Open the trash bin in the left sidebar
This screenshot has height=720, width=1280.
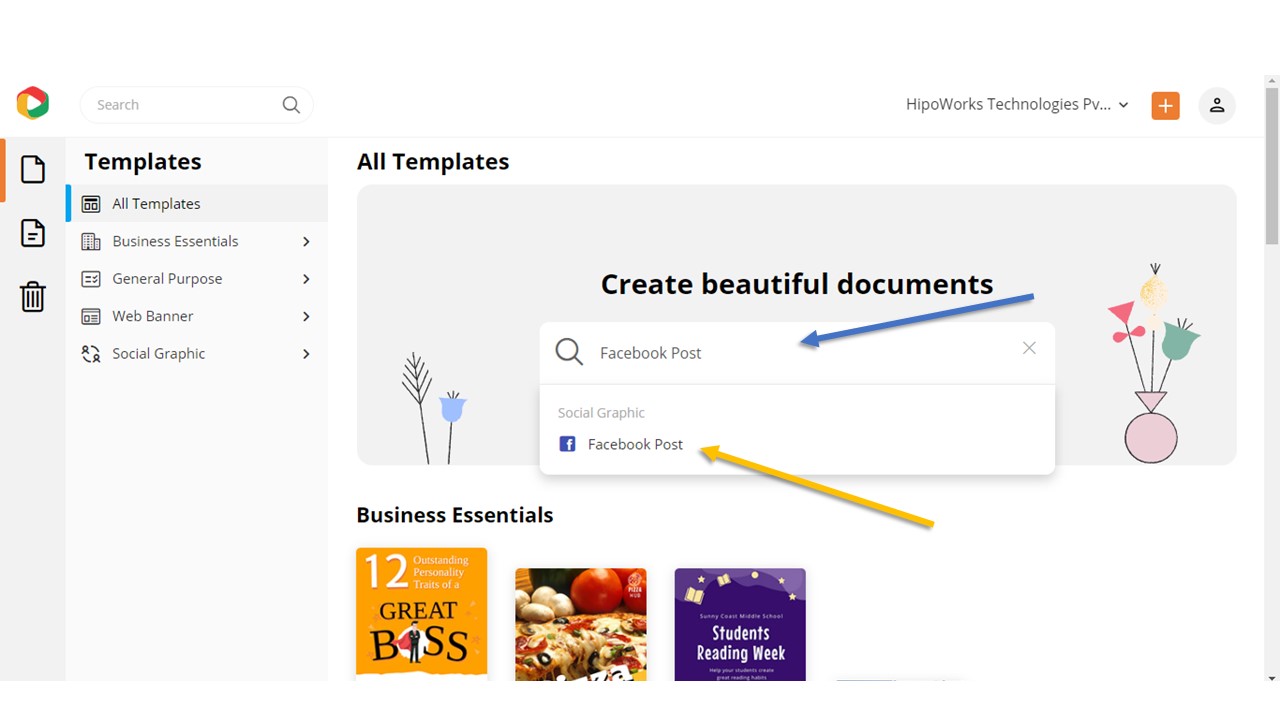pos(32,296)
